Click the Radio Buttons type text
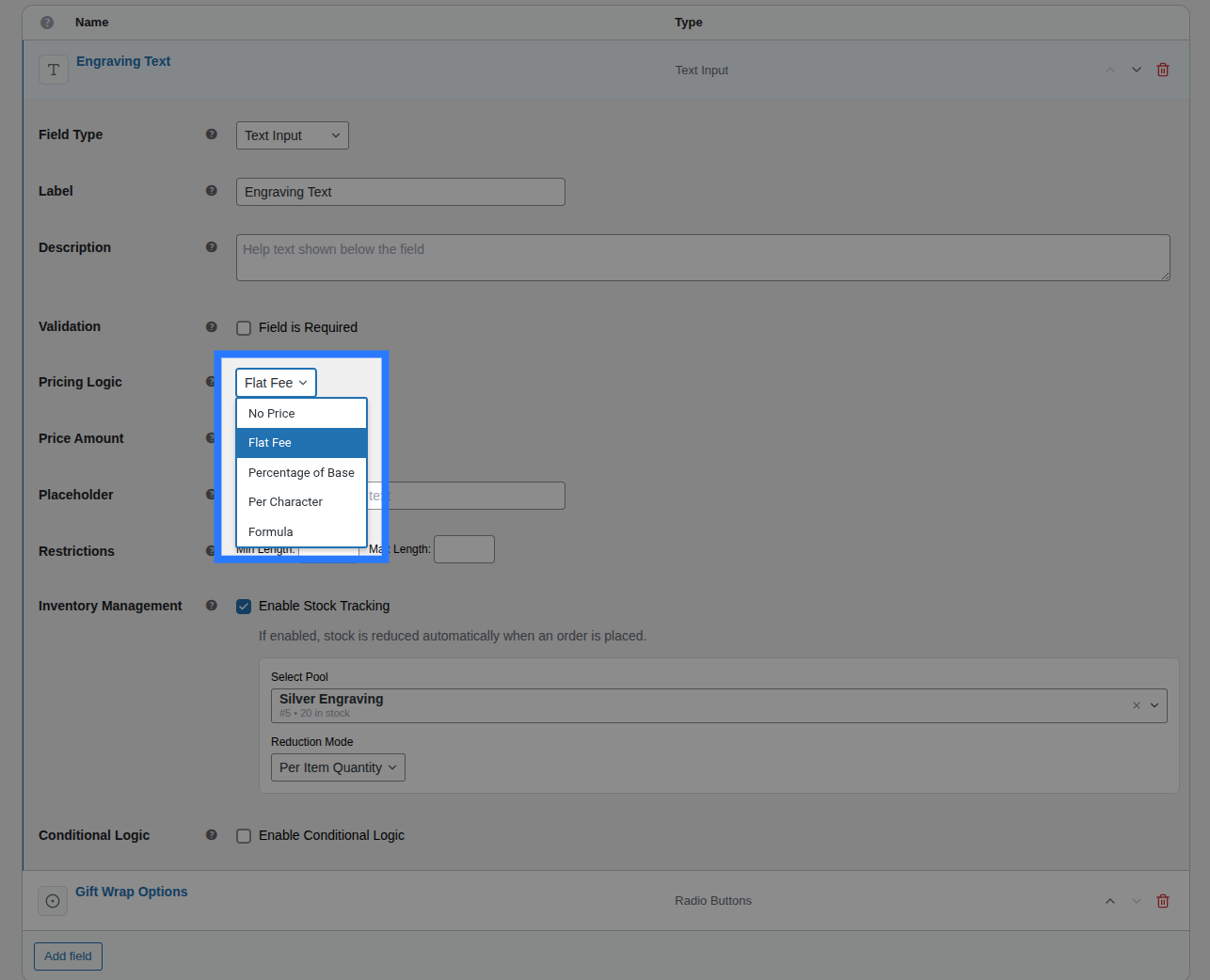The height and width of the screenshot is (980, 1210). [713, 901]
